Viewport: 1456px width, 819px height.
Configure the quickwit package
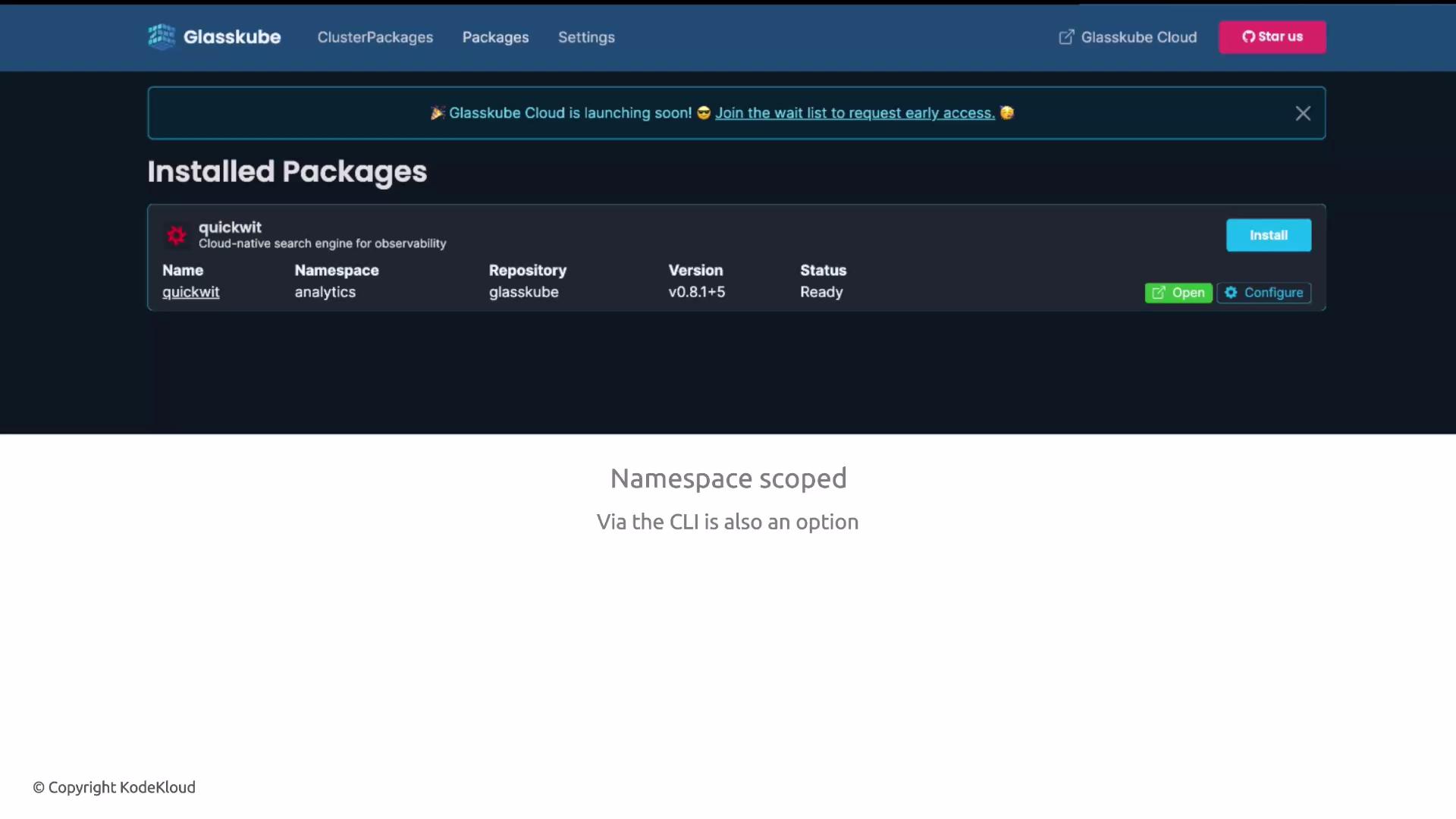[x=1264, y=293]
